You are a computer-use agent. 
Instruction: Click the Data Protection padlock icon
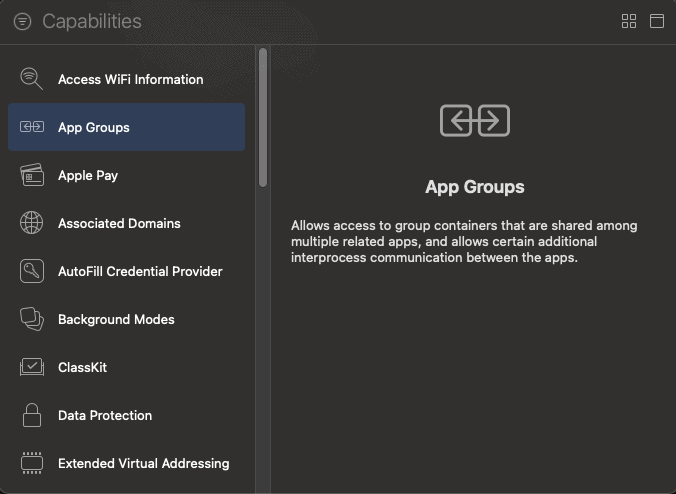coord(32,415)
